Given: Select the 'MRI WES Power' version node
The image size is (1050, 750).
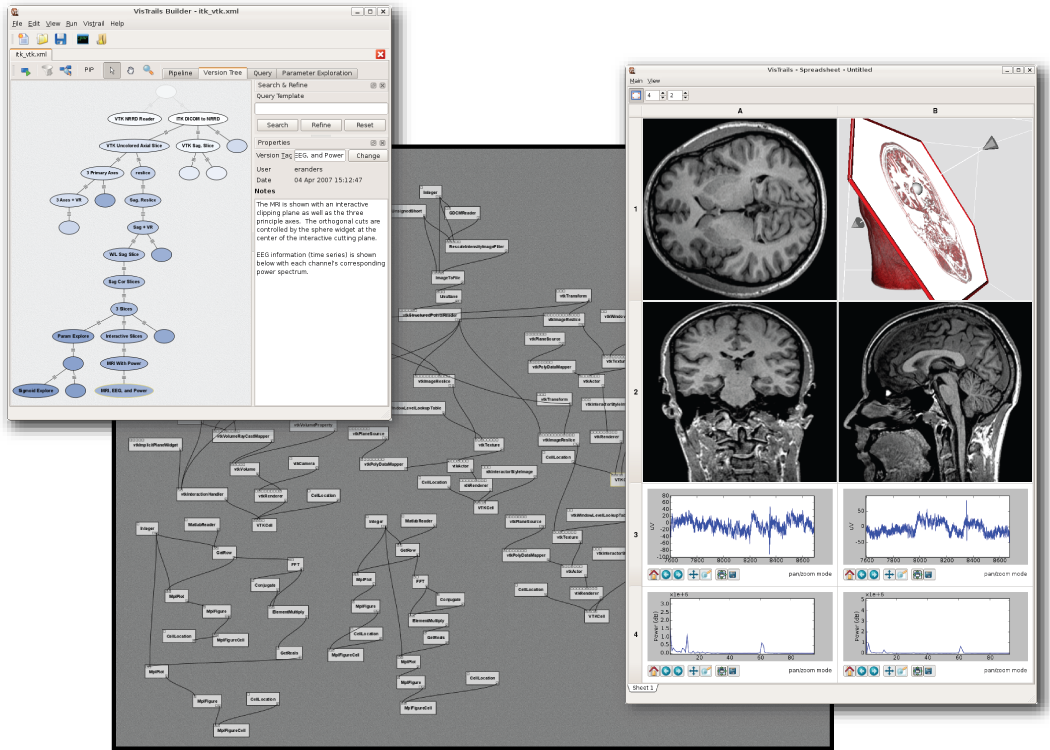Looking at the screenshot, I should pos(120,363).
